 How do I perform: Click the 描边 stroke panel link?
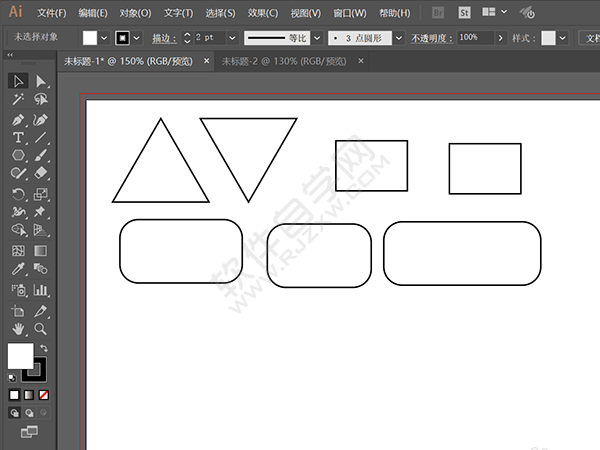tap(164, 37)
